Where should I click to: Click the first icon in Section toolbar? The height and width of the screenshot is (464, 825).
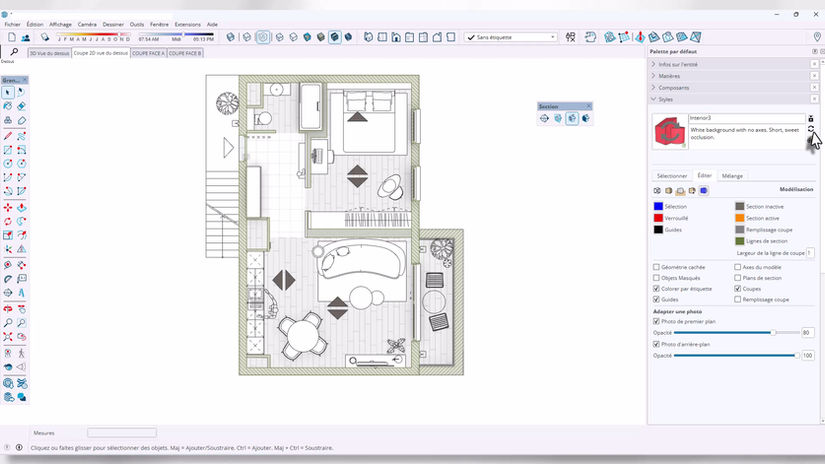coord(545,118)
